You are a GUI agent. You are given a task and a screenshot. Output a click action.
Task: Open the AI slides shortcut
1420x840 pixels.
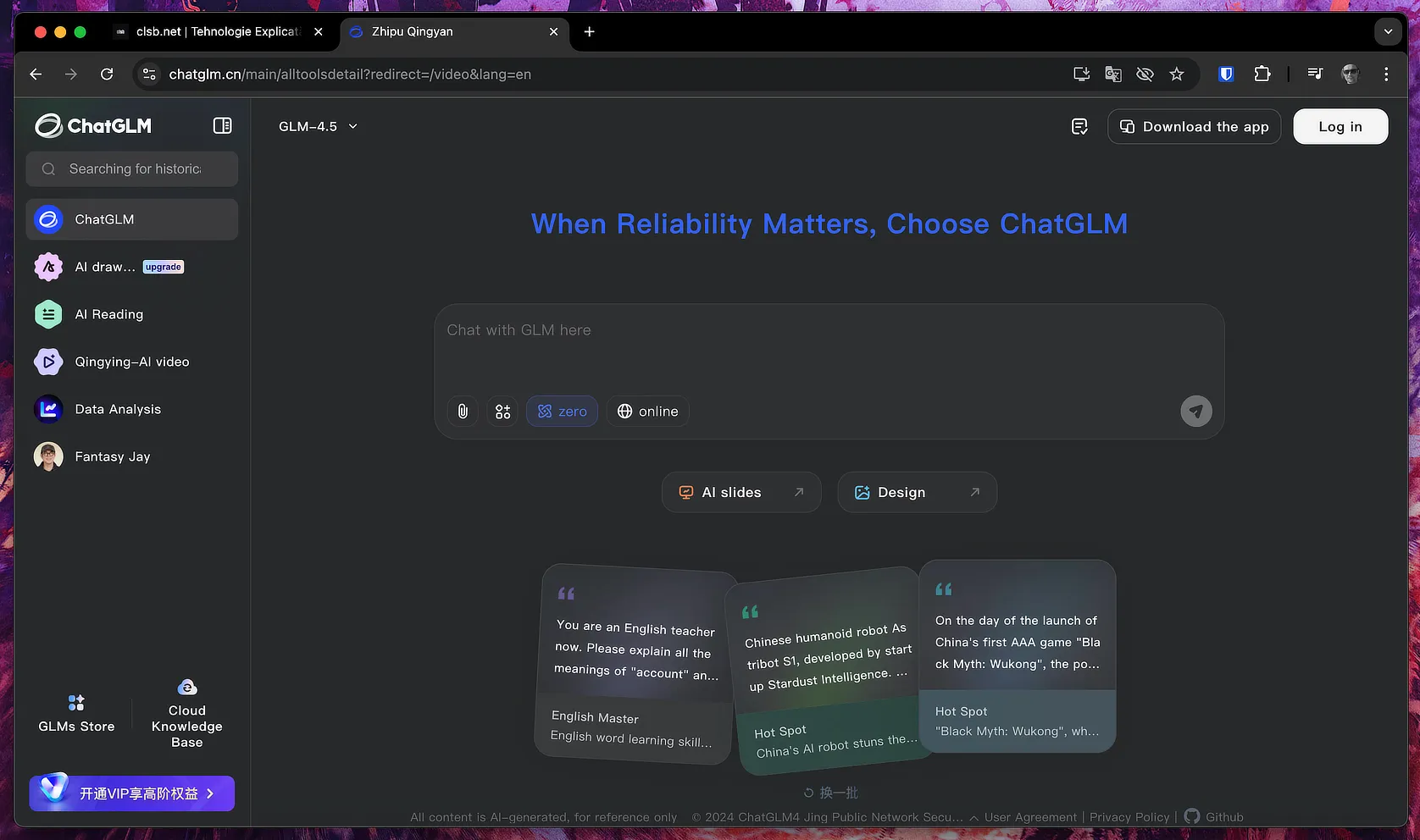point(741,492)
